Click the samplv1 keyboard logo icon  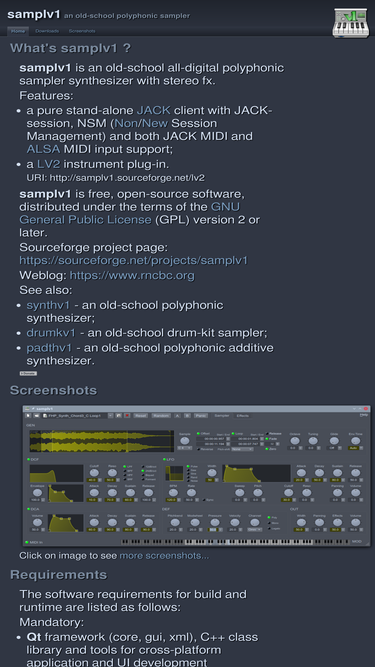pos(351,23)
